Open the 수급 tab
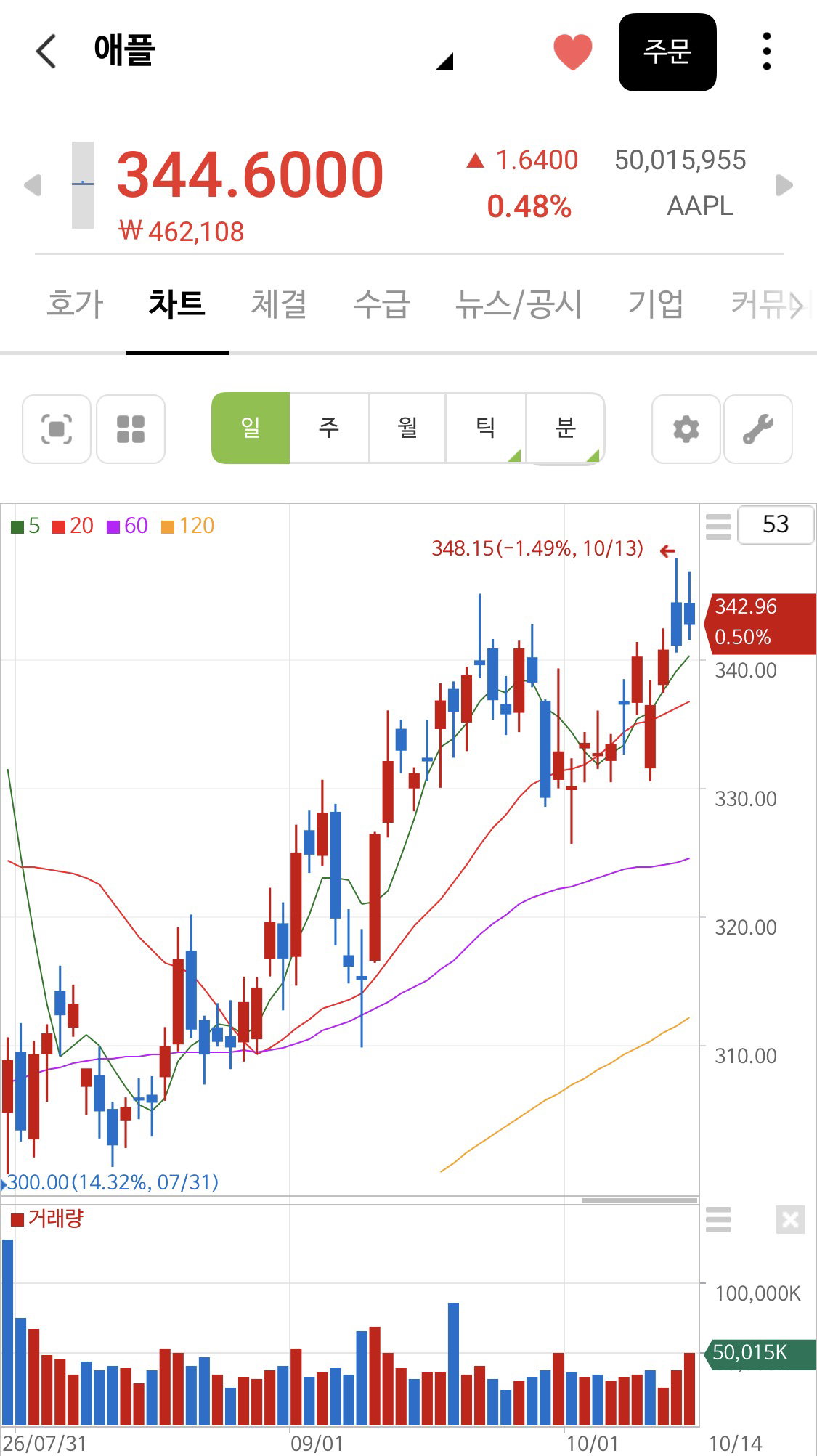The image size is (817, 1456). coord(381,304)
